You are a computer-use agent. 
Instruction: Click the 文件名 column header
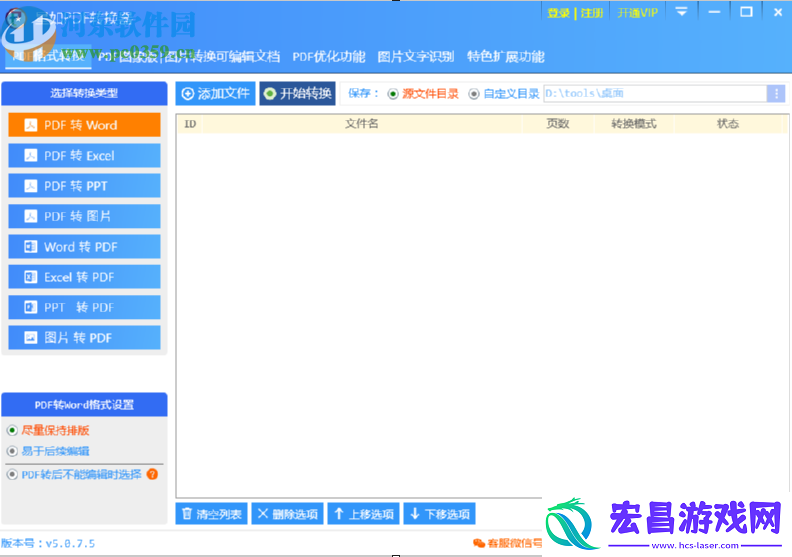(x=362, y=124)
